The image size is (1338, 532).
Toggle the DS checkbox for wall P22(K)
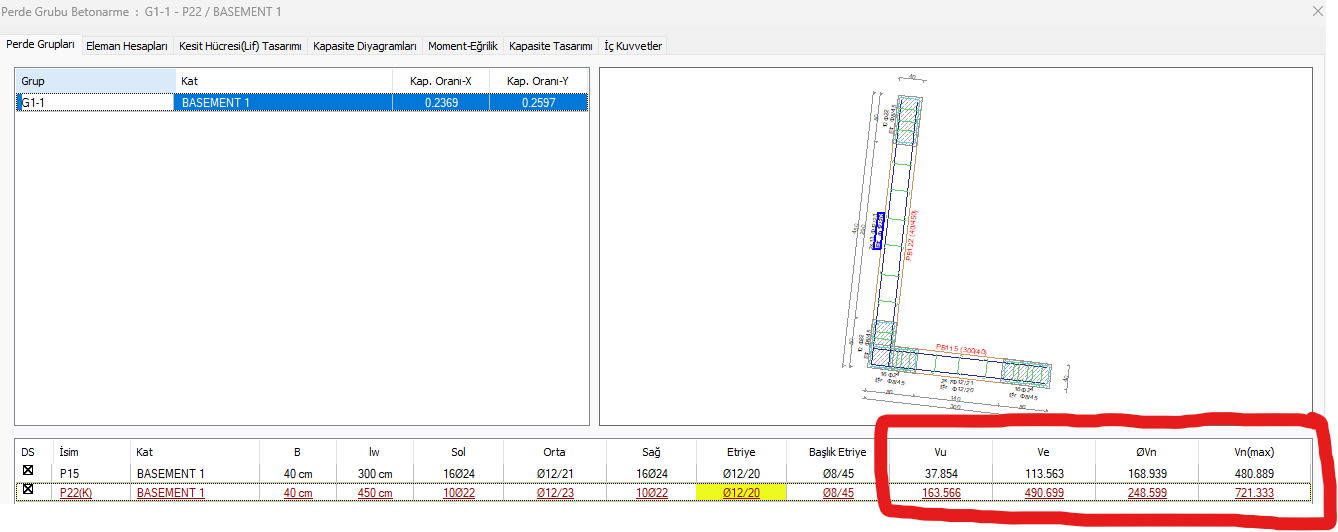(x=28, y=491)
